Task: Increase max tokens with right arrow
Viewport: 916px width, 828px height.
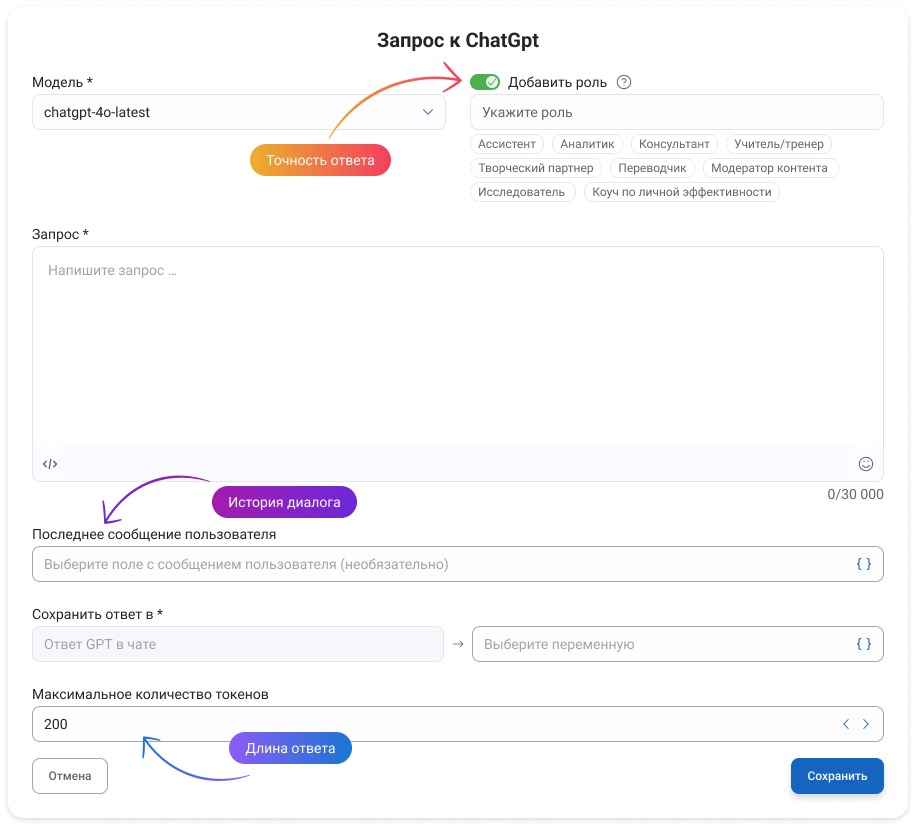Action: [x=866, y=724]
